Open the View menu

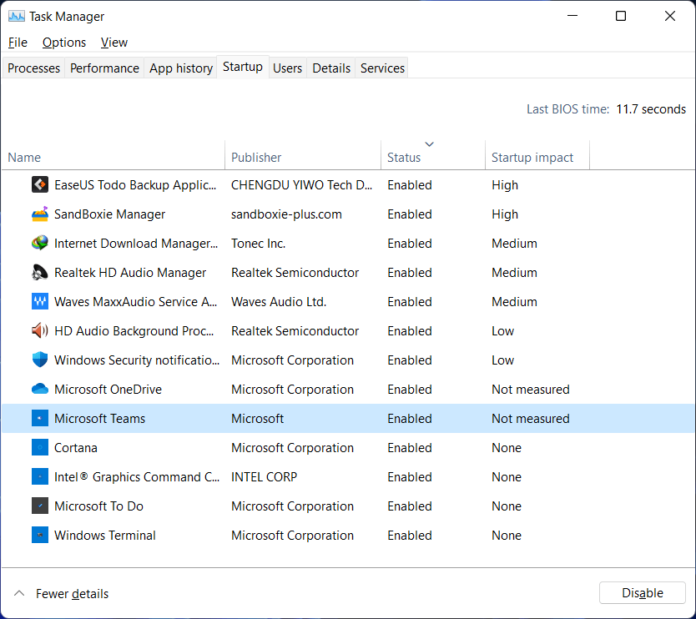pos(114,43)
